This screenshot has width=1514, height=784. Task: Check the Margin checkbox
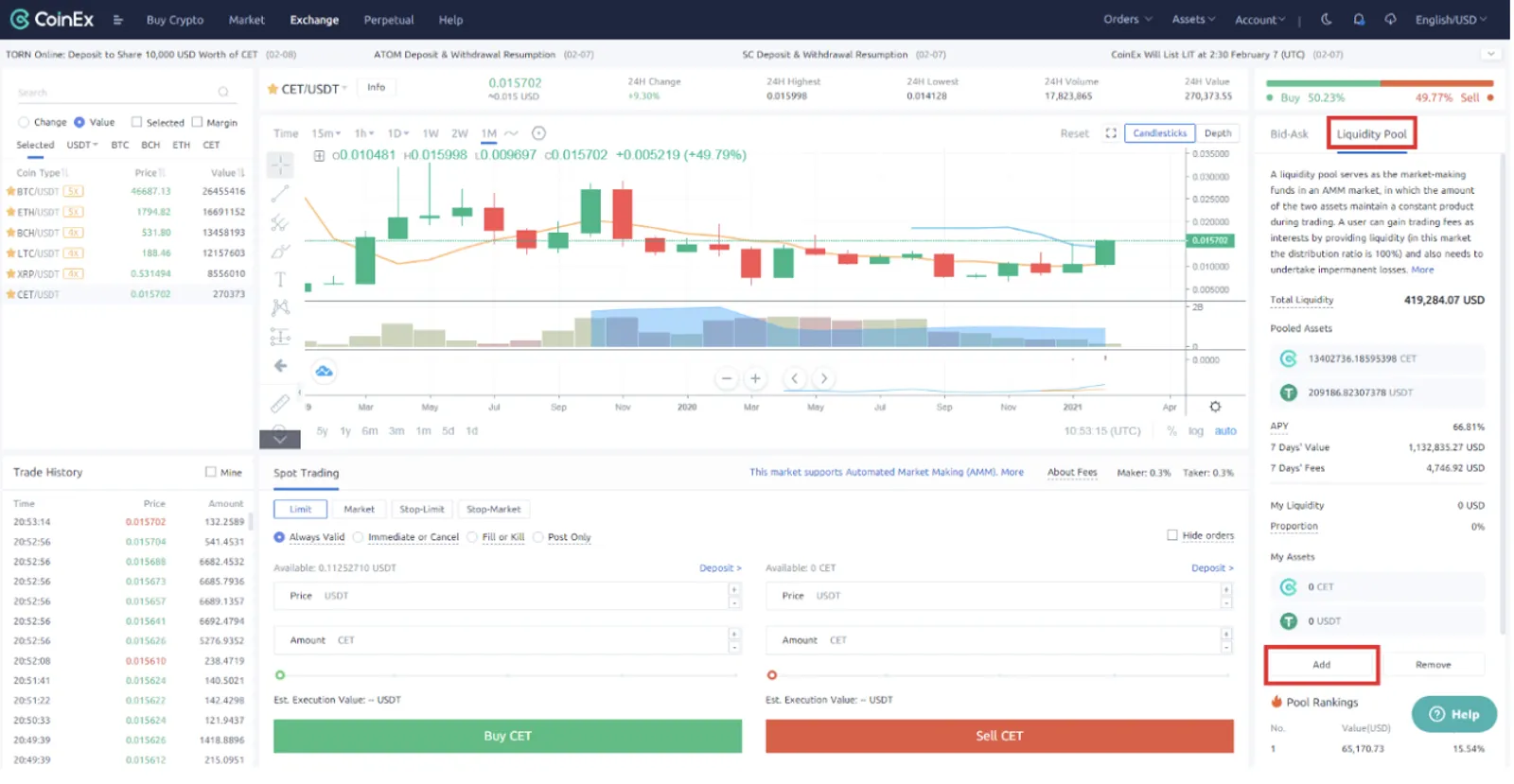point(197,122)
